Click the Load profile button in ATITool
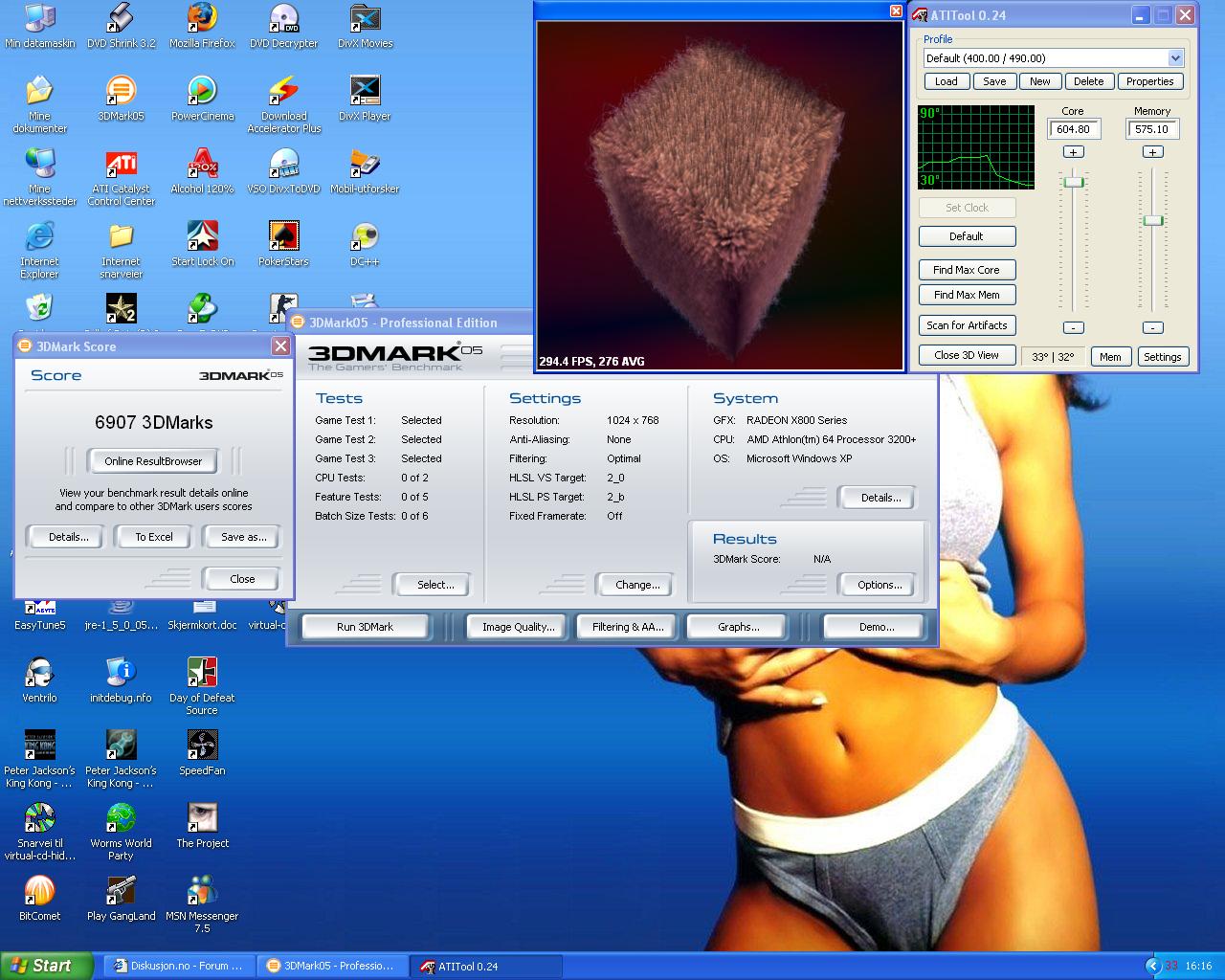Image resolution: width=1225 pixels, height=980 pixels. click(x=946, y=81)
